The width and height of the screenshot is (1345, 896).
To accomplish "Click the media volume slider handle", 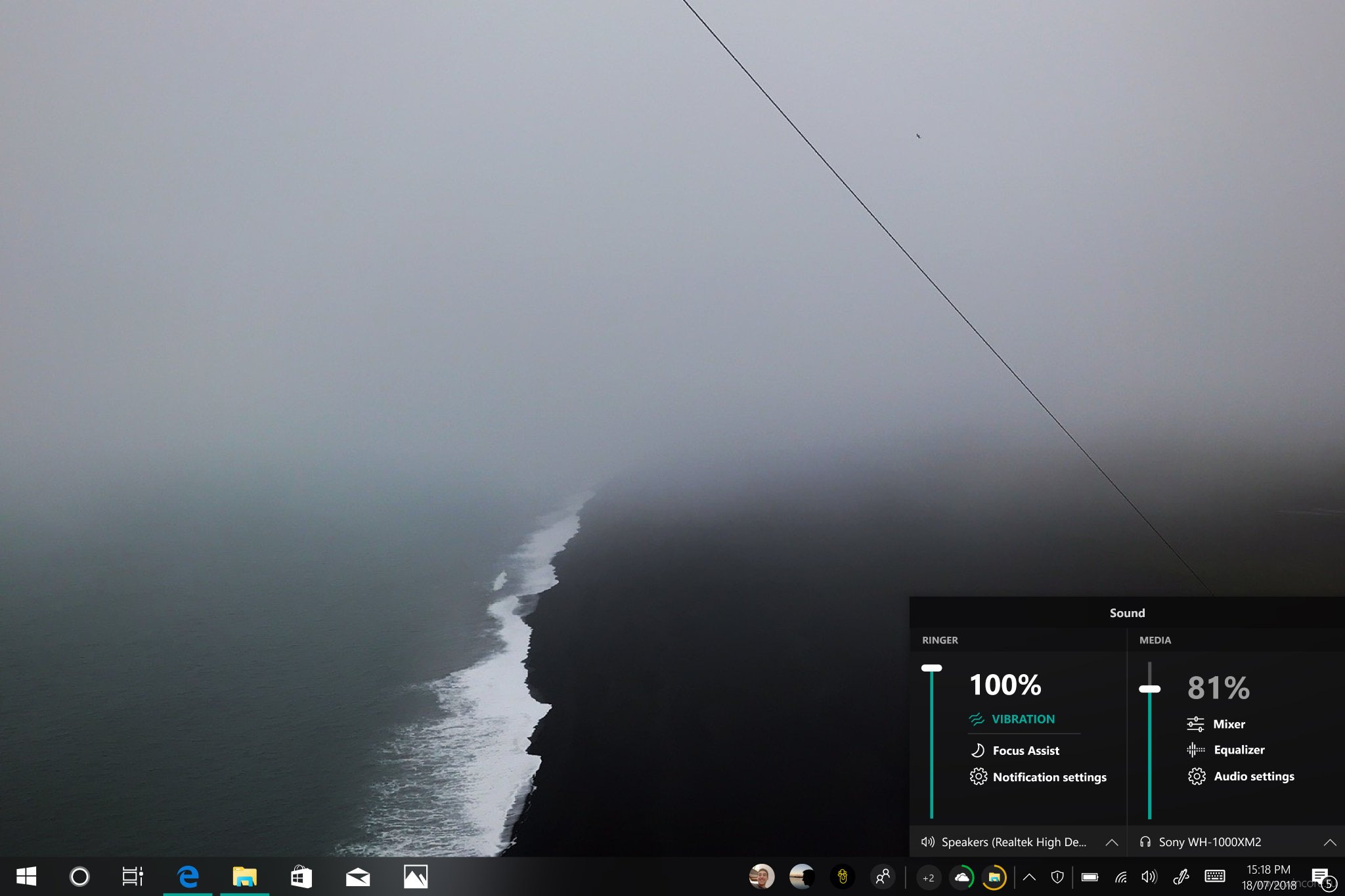I will click(1149, 689).
